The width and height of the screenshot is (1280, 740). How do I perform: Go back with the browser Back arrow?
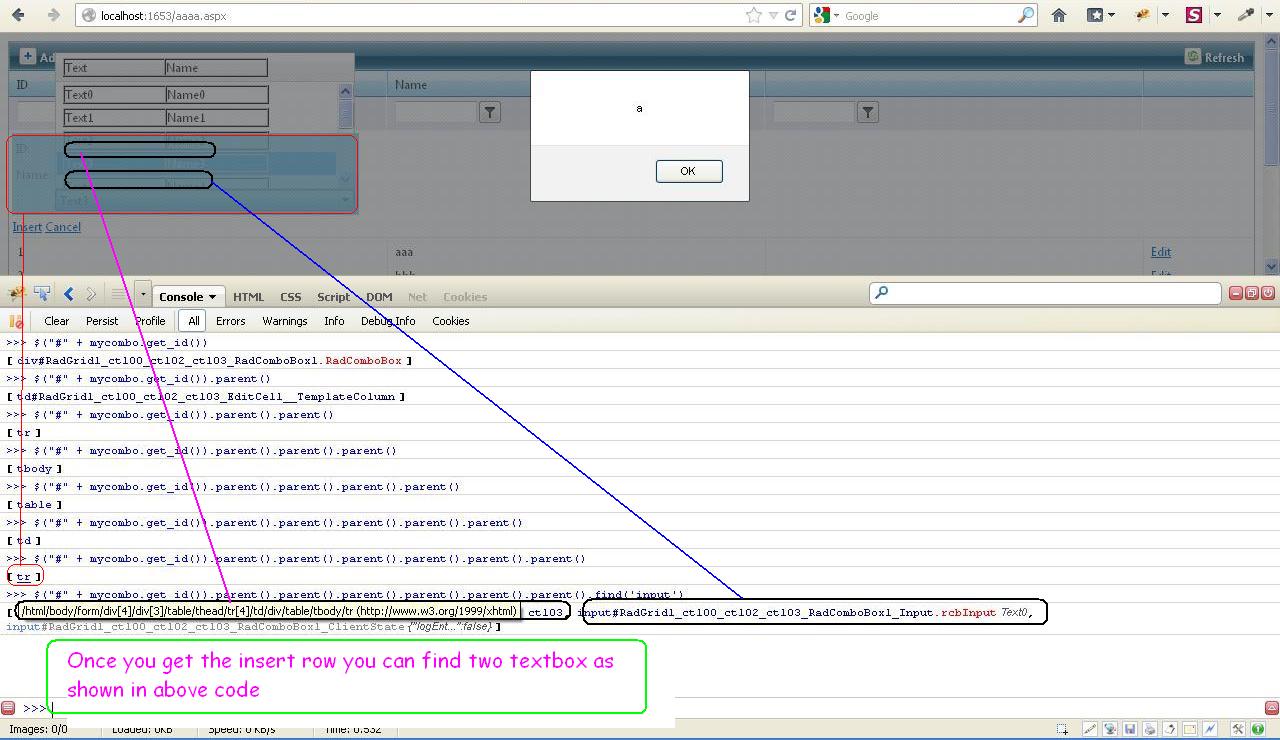click(18, 15)
